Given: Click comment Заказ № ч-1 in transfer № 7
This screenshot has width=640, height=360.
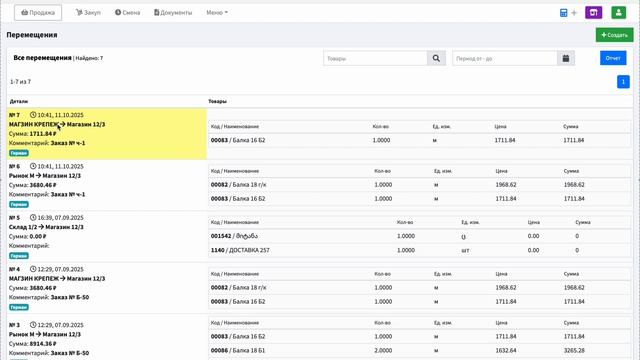Looking at the screenshot, I should (x=68, y=143).
